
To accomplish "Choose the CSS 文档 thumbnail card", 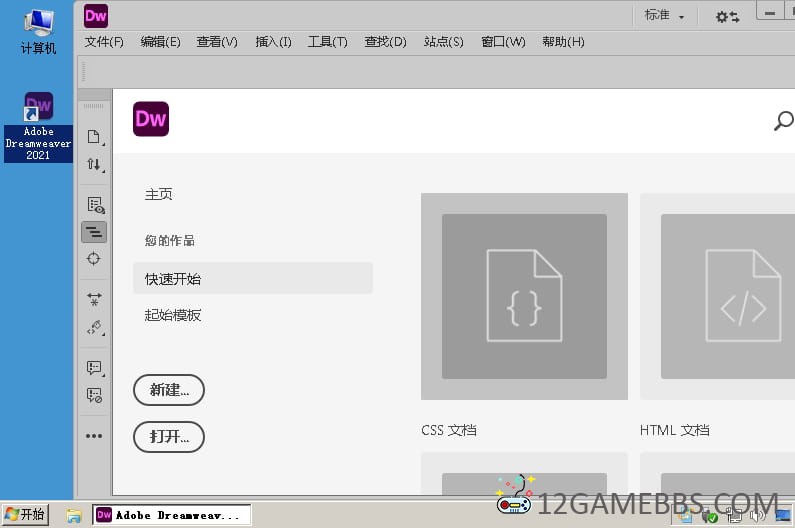I will [x=524, y=296].
